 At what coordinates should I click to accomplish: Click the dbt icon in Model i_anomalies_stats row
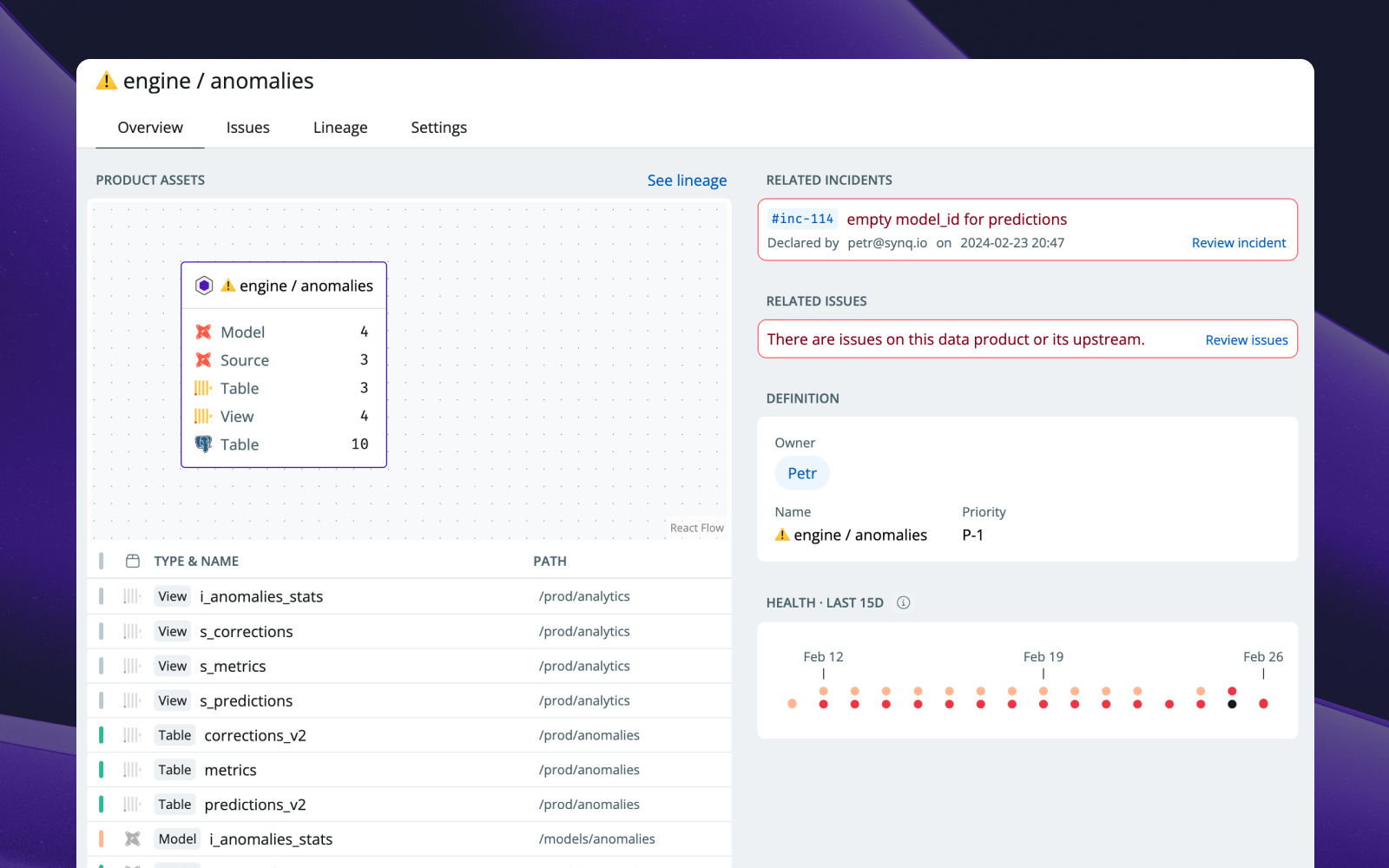click(132, 838)
